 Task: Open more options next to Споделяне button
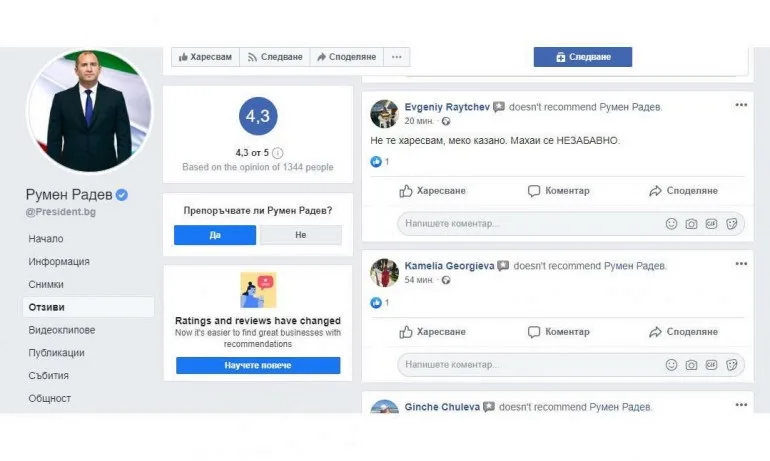coord(397,57)
